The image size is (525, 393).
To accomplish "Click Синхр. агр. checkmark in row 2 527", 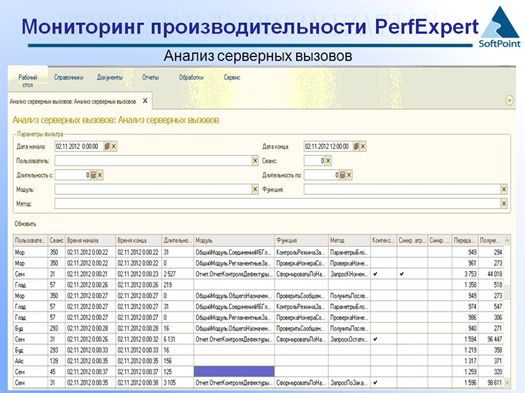I will pos(401,274).
